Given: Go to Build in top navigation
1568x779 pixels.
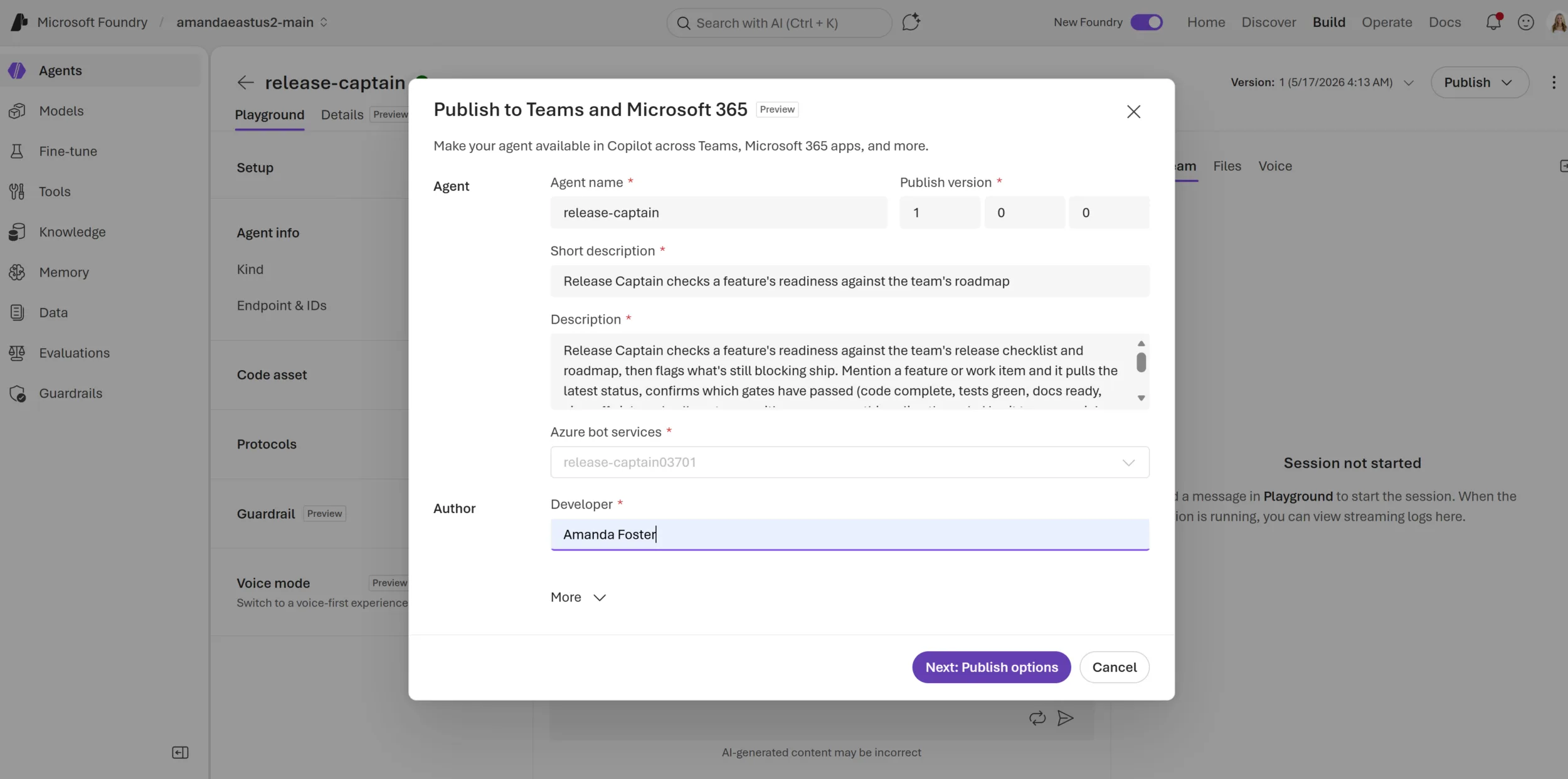Looking at the screenshot, I should tap(1328, 23).
